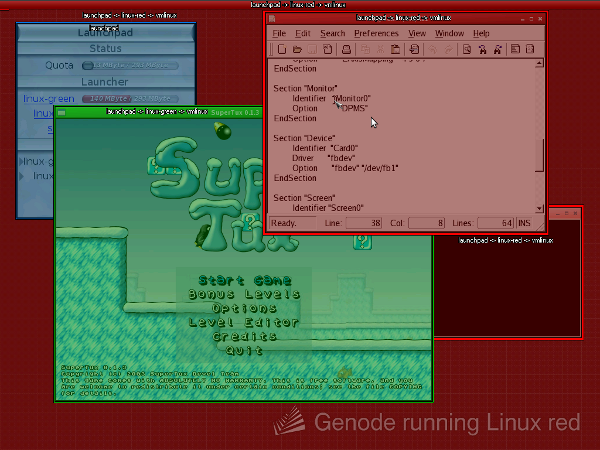Select Credits in SuperTux menu
Screen dimensions: 600x450
244,336
